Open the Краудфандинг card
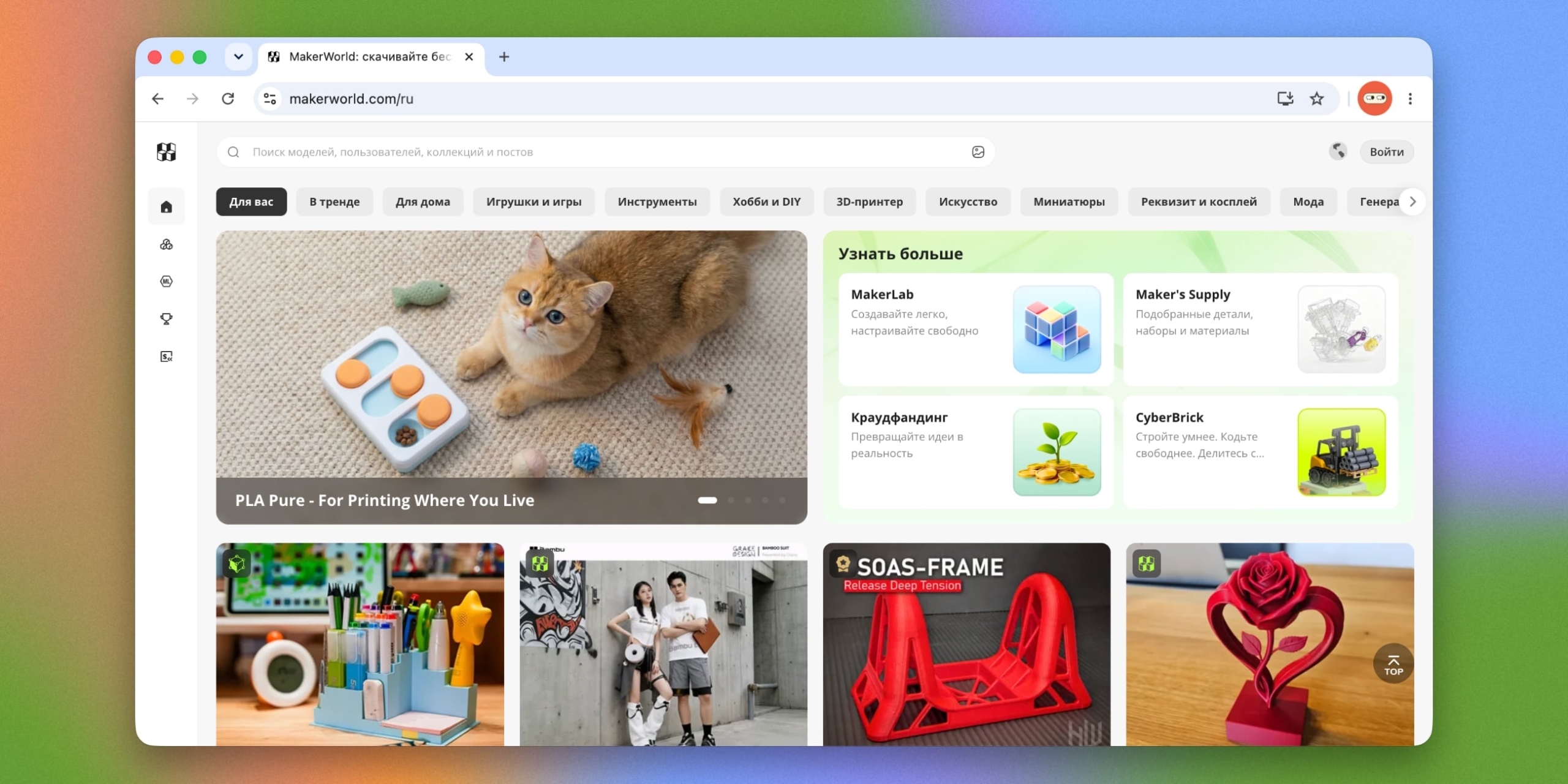This screenshot has height=784, width=1568. pos(976,452)
